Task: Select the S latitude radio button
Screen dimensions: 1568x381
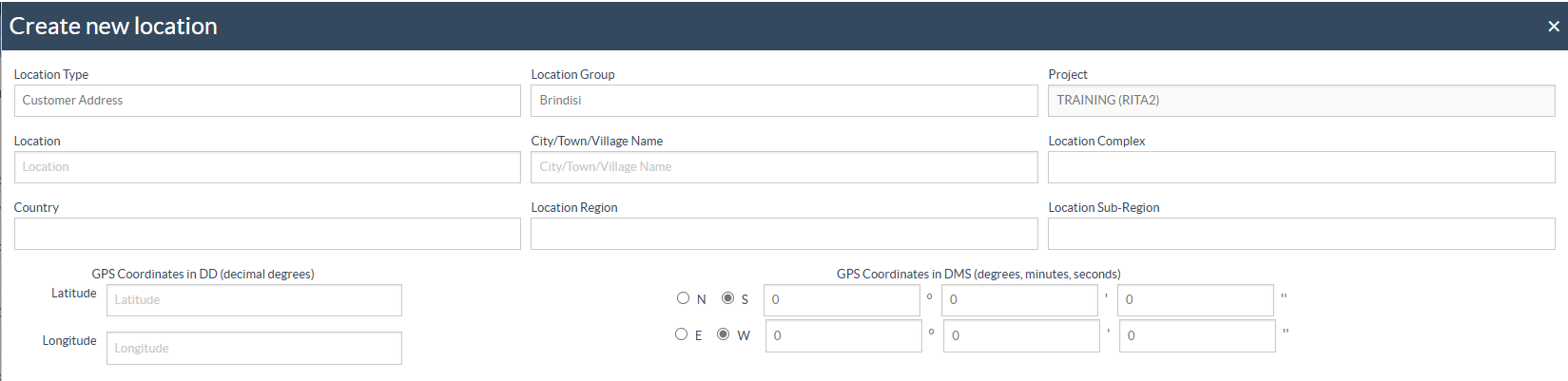Action: (727, 298)
